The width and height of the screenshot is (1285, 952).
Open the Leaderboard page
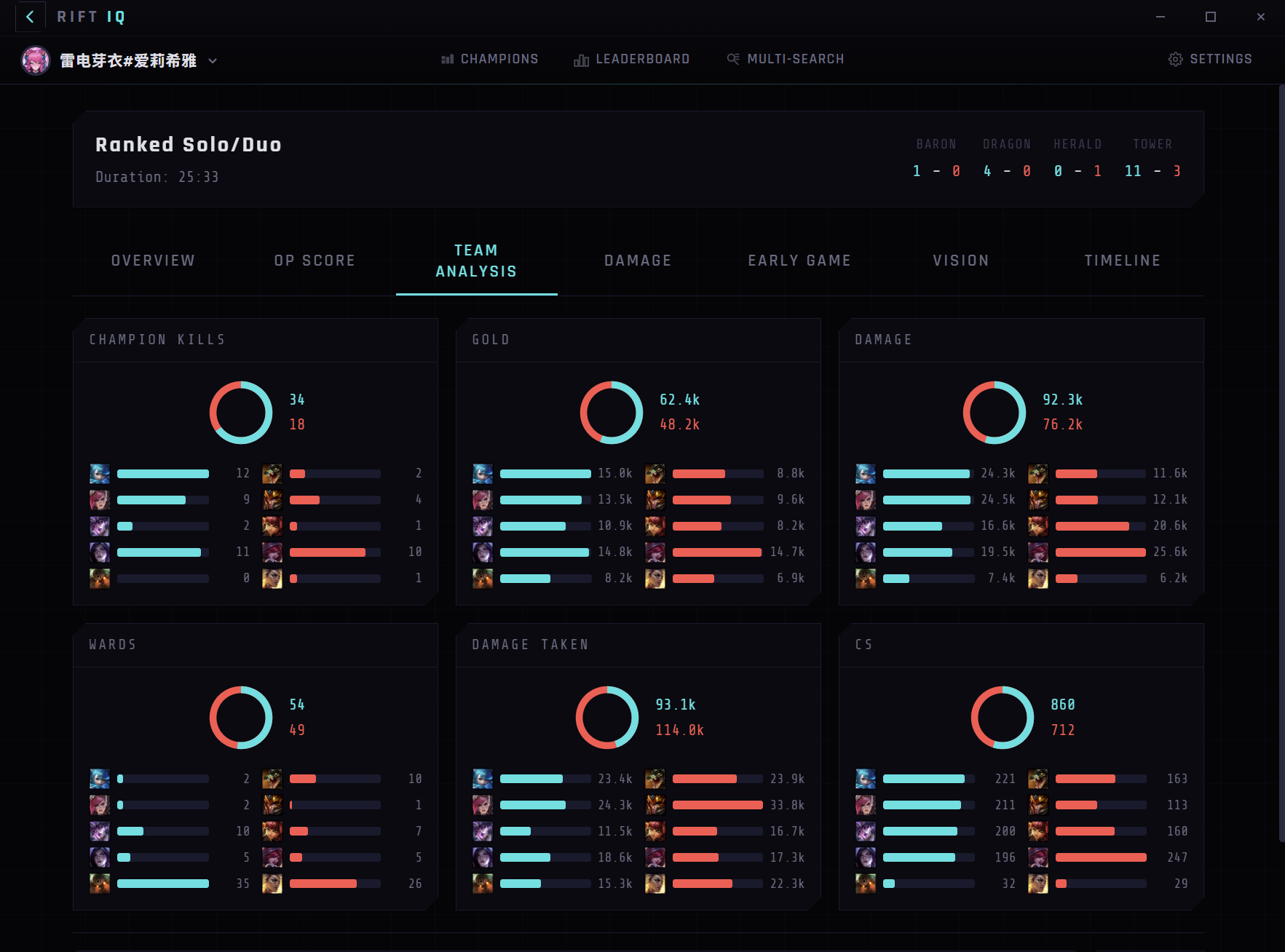632,59
